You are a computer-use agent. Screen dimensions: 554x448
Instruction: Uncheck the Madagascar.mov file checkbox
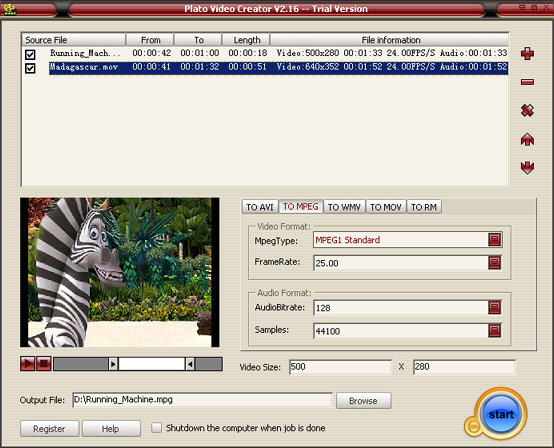tap(30, 68)
